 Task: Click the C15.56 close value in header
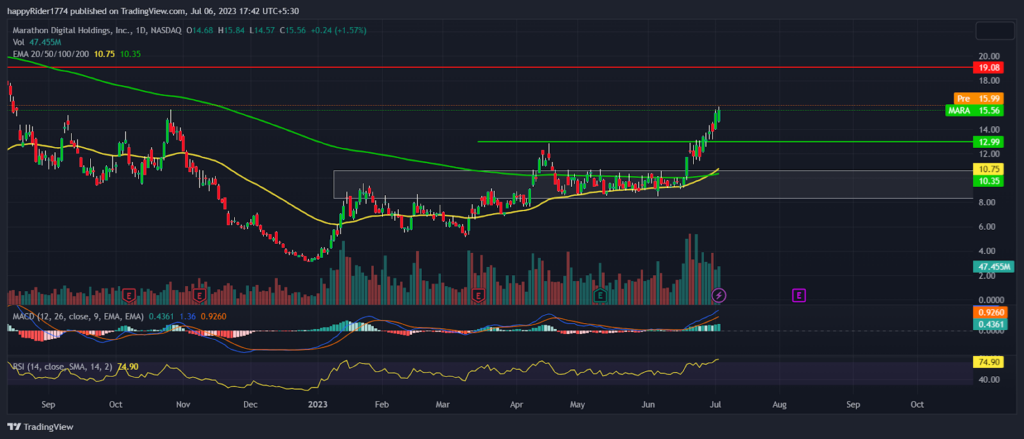pyautogui.click(x=295, y=30)
